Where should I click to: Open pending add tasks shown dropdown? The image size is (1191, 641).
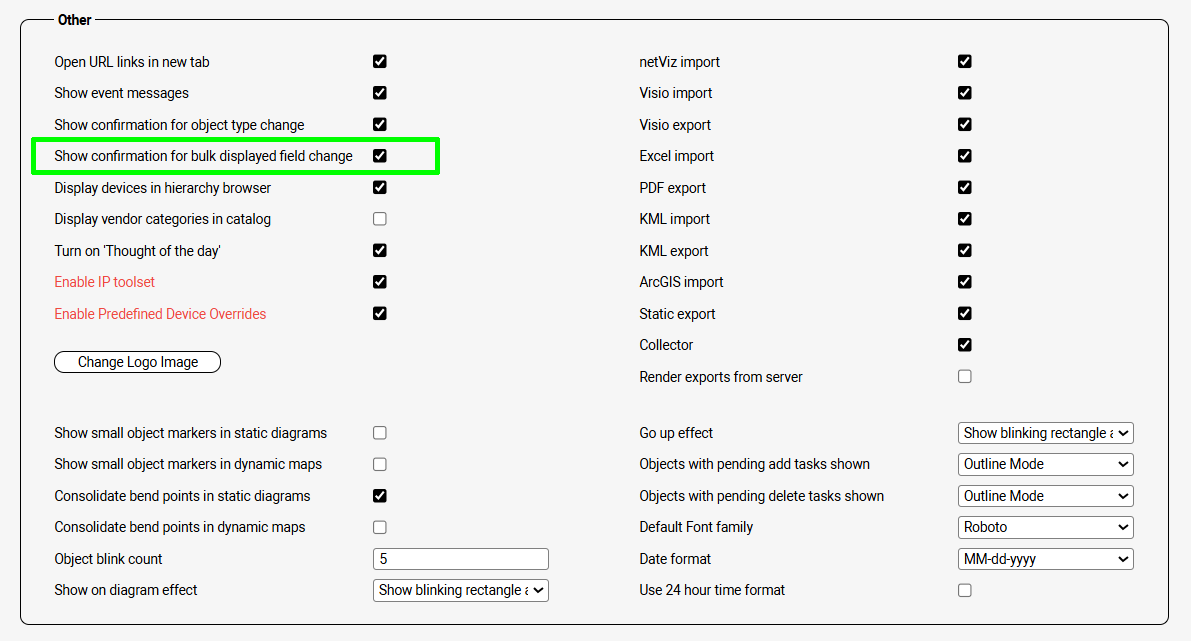click(1045, 464)
